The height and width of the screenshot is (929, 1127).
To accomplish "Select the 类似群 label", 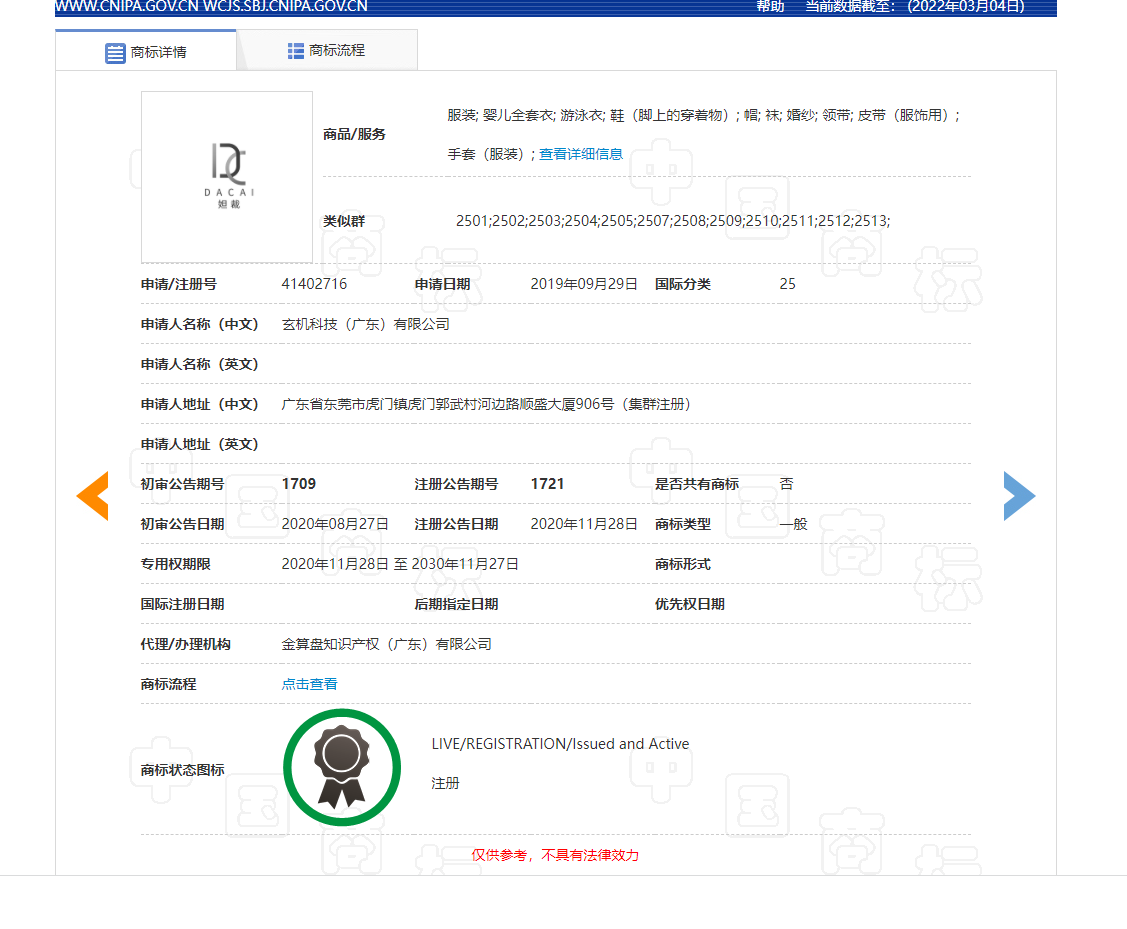I will pos(344,221).
